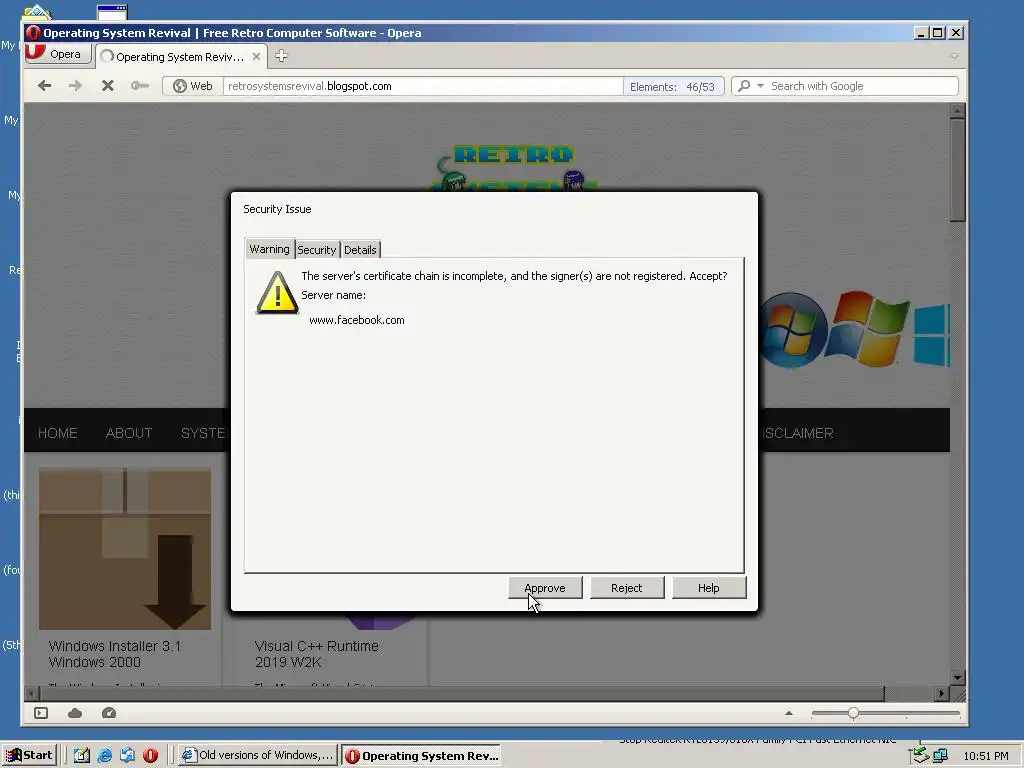Click the Elements 46/53 loading indicator
1024x768 pixels.
pyautogui.click(x=673, y=86)
